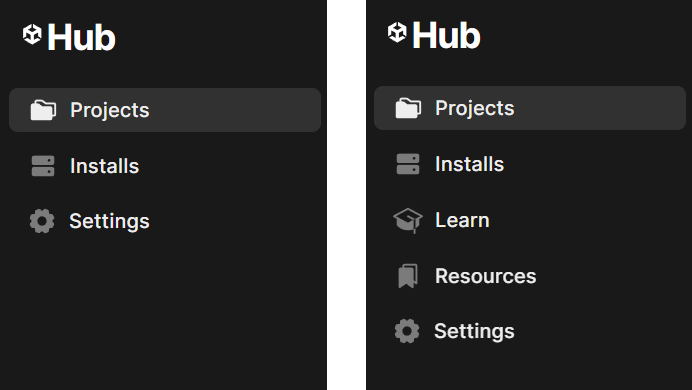This screenshot has width=692, height=390.
Task: Click the Settings gear icon in left panel
Action: [42, 221]
